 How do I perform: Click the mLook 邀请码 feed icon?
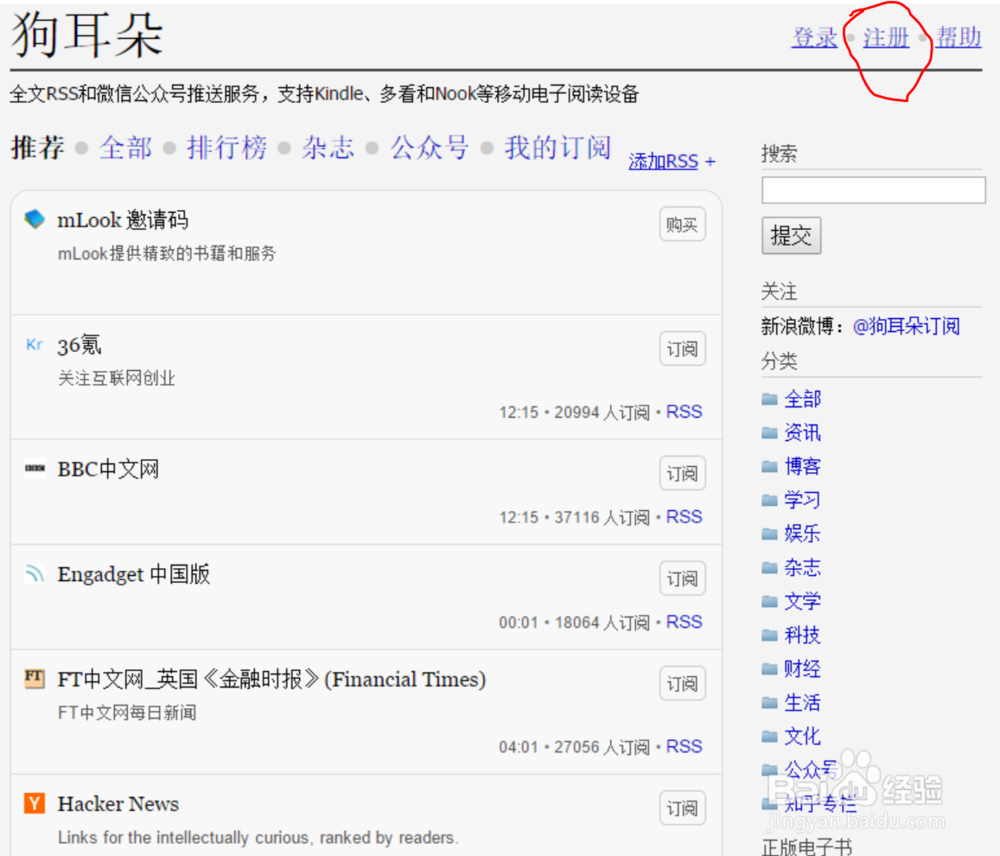coord(34,219)
